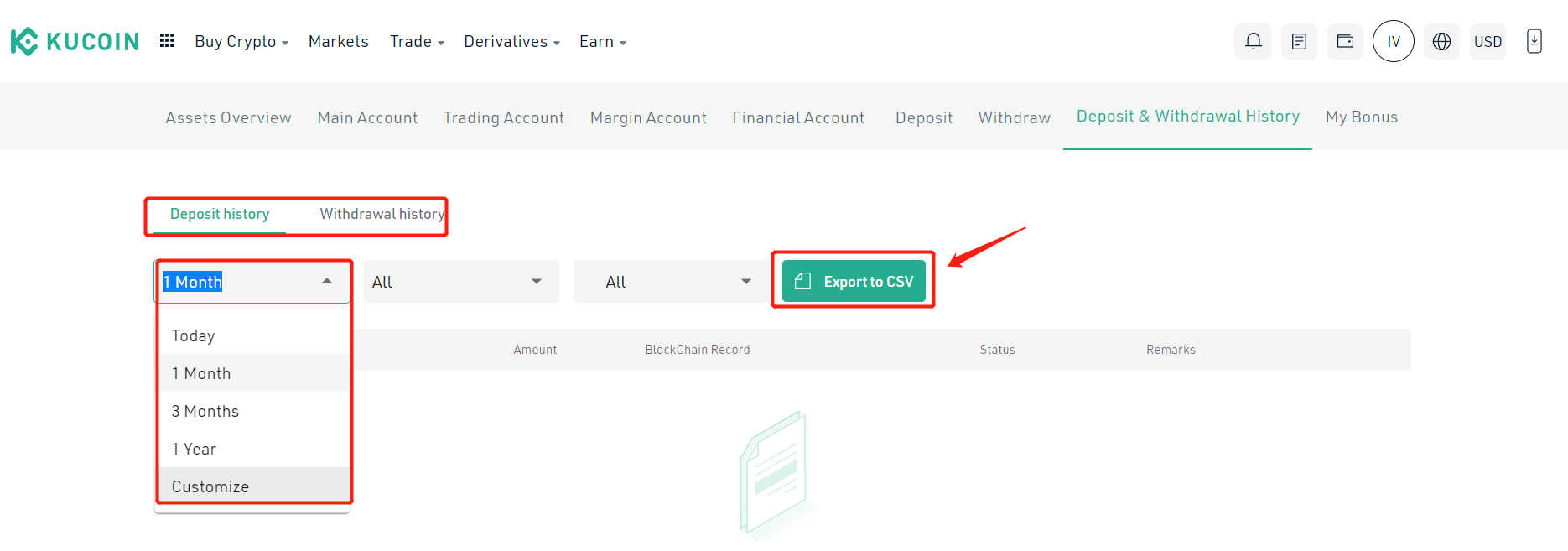Screen dimensions: 1568x551
Task: Open the wallet assets icon
Action: click(1345, 41)
